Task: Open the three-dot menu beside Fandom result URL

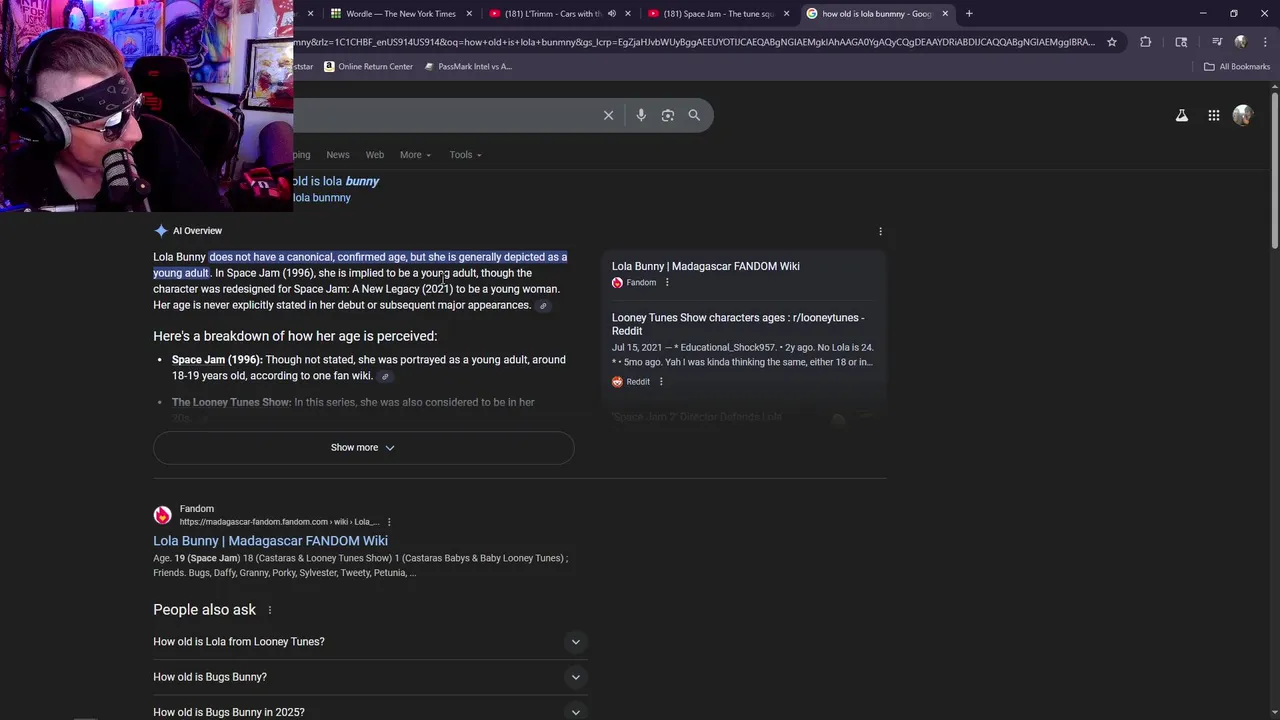Action: tap(389, 522)
